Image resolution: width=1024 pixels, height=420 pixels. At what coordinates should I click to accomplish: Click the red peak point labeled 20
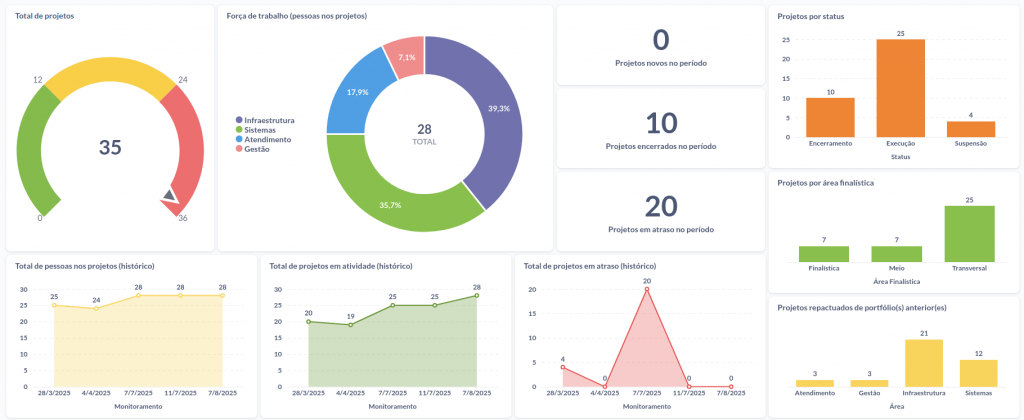(647, 289)
